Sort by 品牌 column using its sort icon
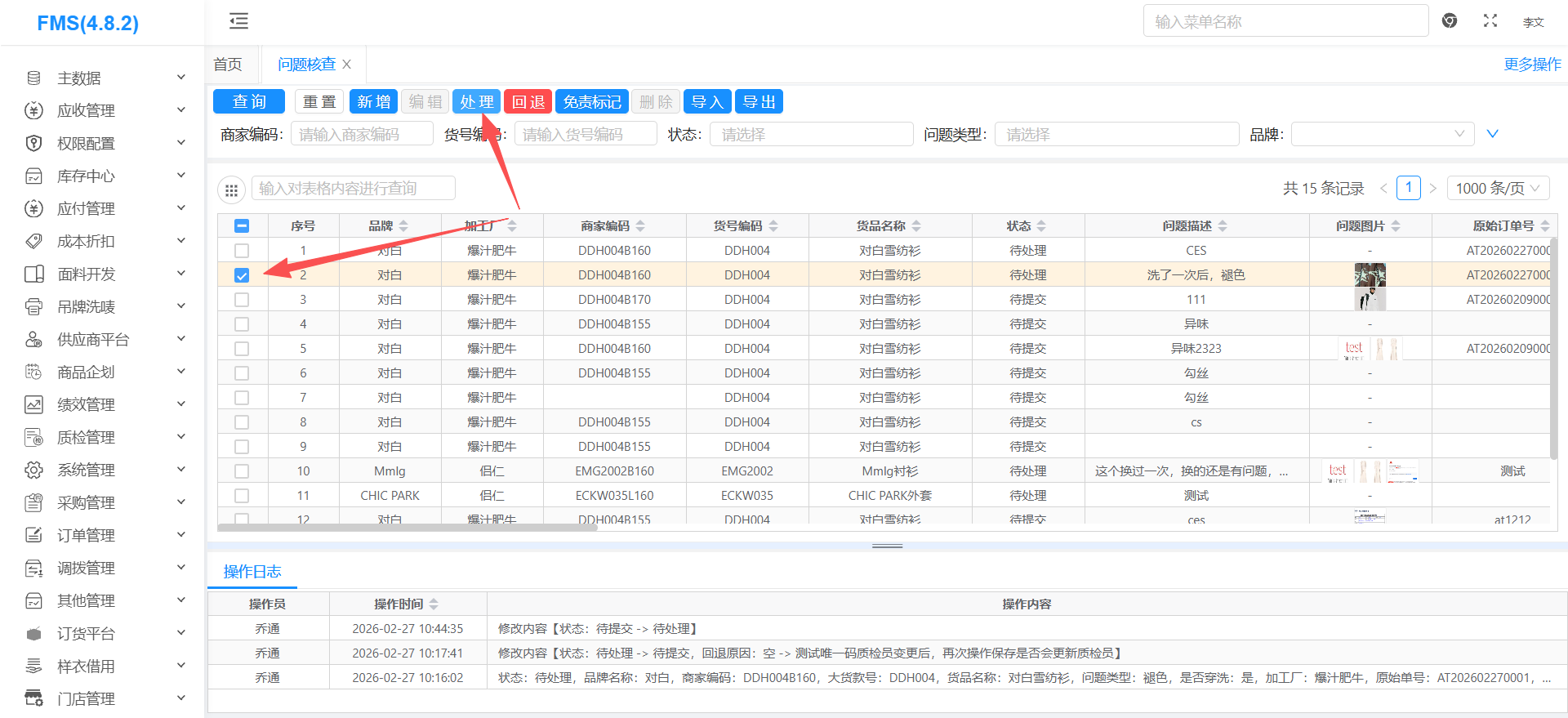Image resolution: width=1568 pixels, height=718 pixels. pyautogui.click(x=403, y=226)
